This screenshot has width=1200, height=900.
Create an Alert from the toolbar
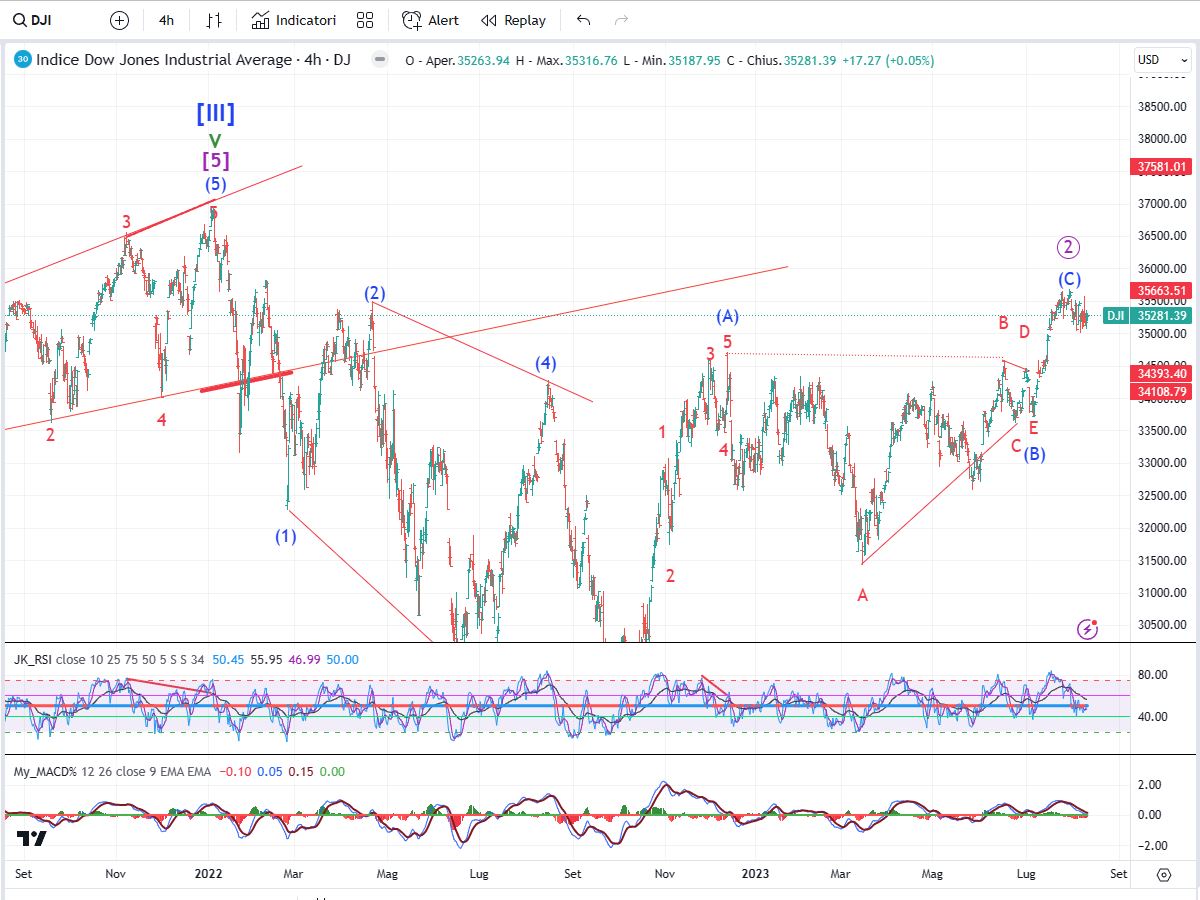tap(431, 20)
